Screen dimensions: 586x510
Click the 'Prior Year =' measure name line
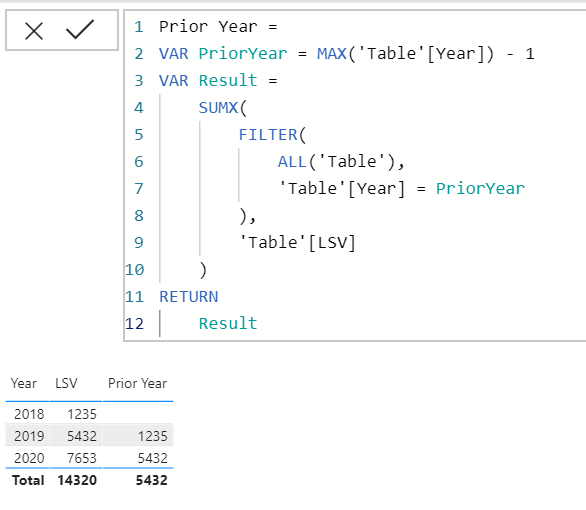tap(218, 27)
